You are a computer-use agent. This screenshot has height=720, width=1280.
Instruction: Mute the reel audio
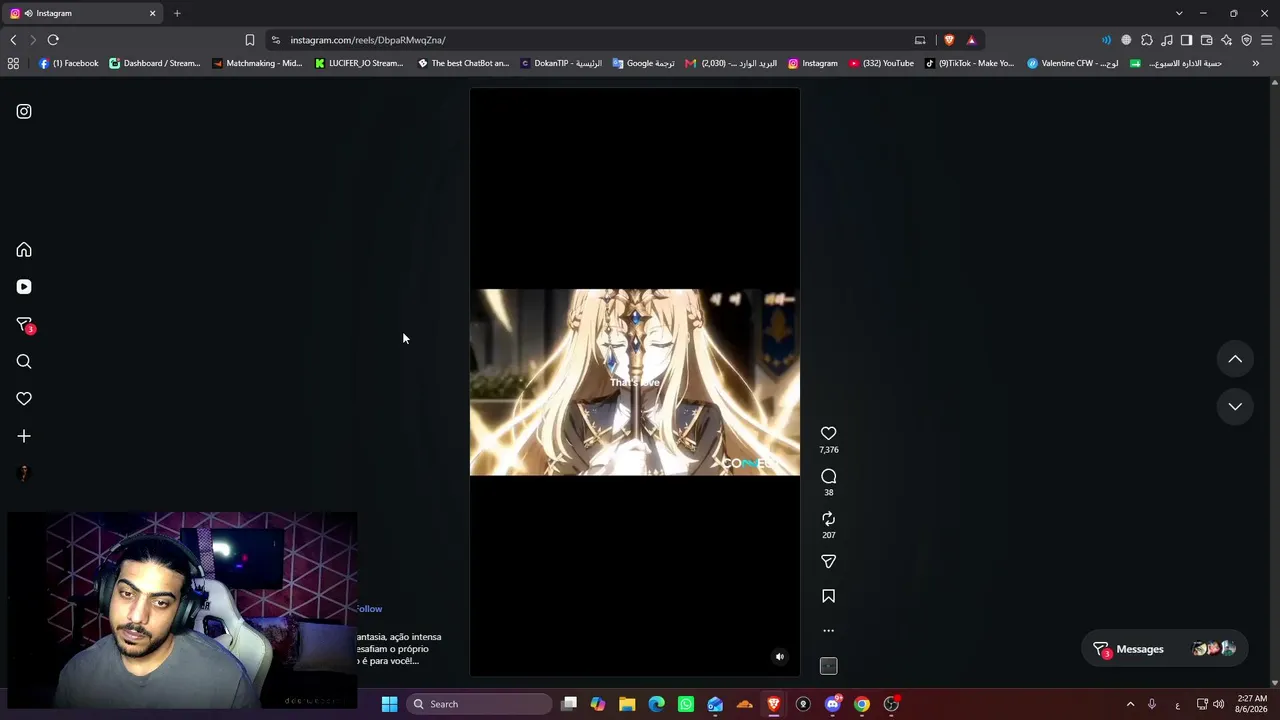point(780,657)
